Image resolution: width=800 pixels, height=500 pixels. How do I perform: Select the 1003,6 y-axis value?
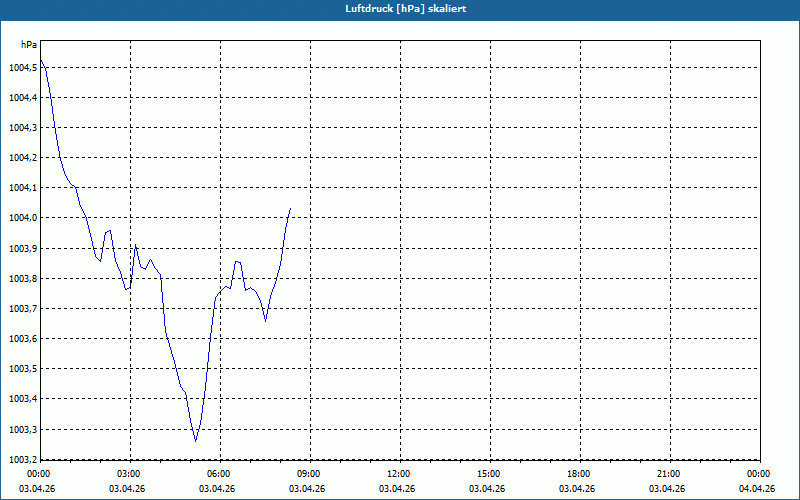click(x=22, y=339)
